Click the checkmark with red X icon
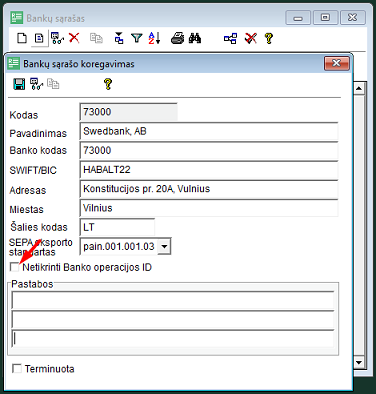The image size is (376, 394). click(251, 38)
